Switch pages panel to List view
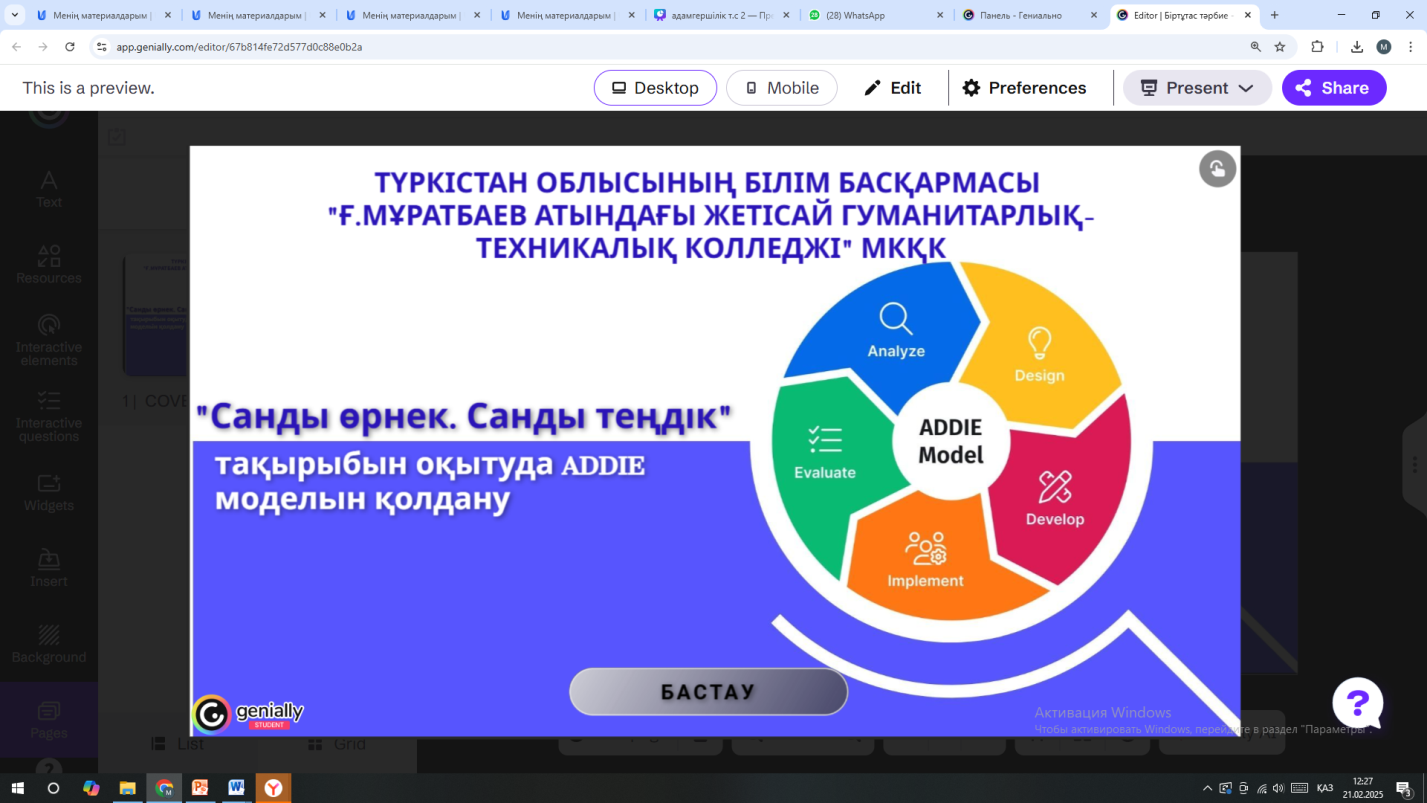This screenshot has height=803, width=1427. point(178,744)
